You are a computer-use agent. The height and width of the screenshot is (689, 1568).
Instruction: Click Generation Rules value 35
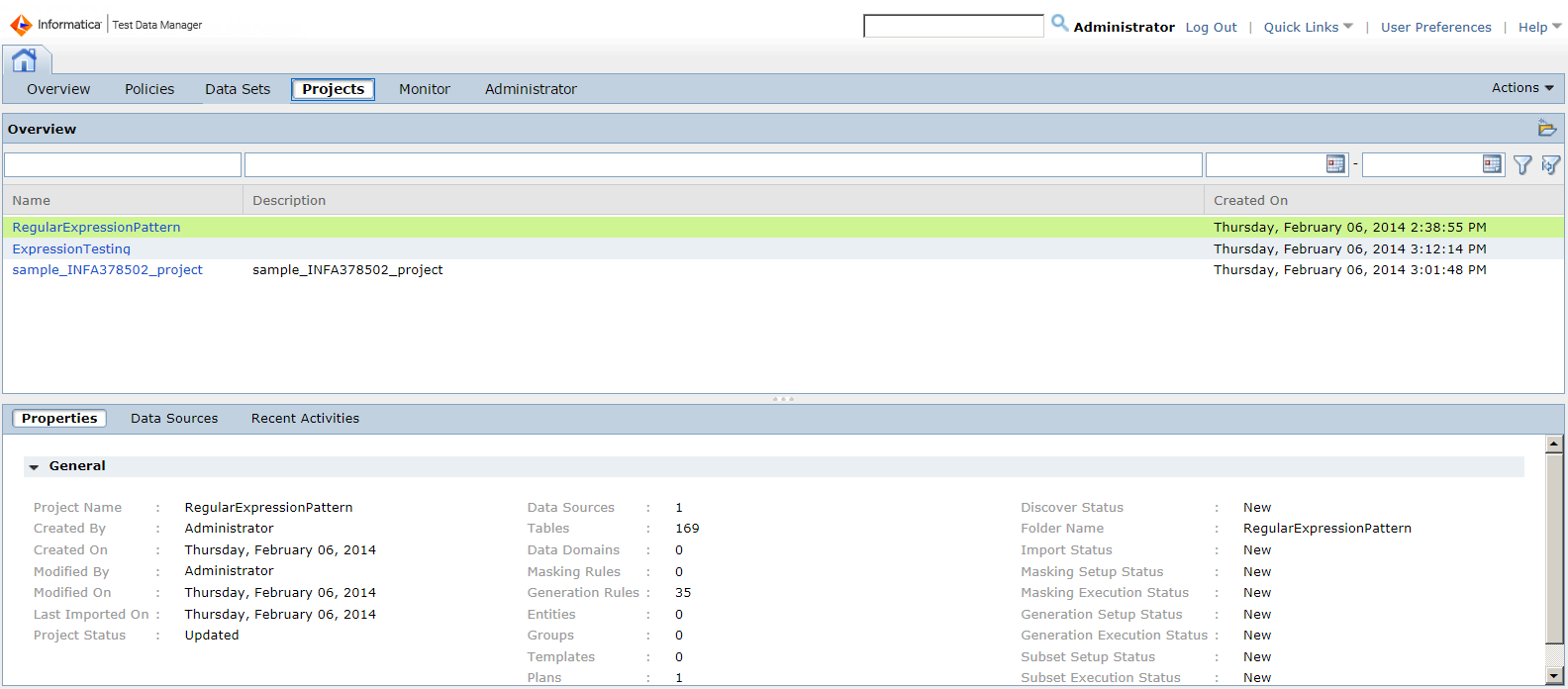pos(683,593)
